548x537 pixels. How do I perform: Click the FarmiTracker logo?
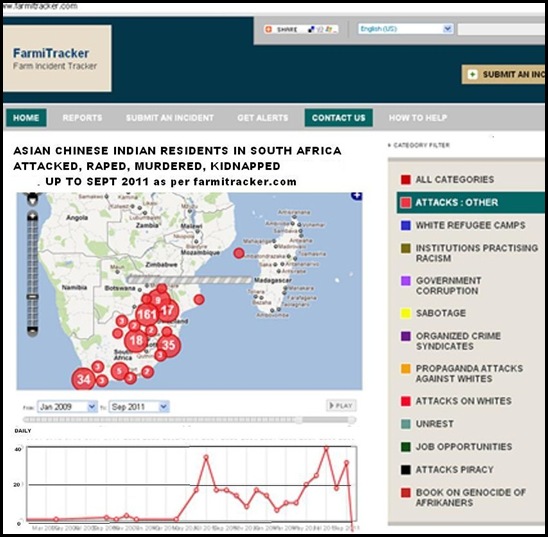57,58
